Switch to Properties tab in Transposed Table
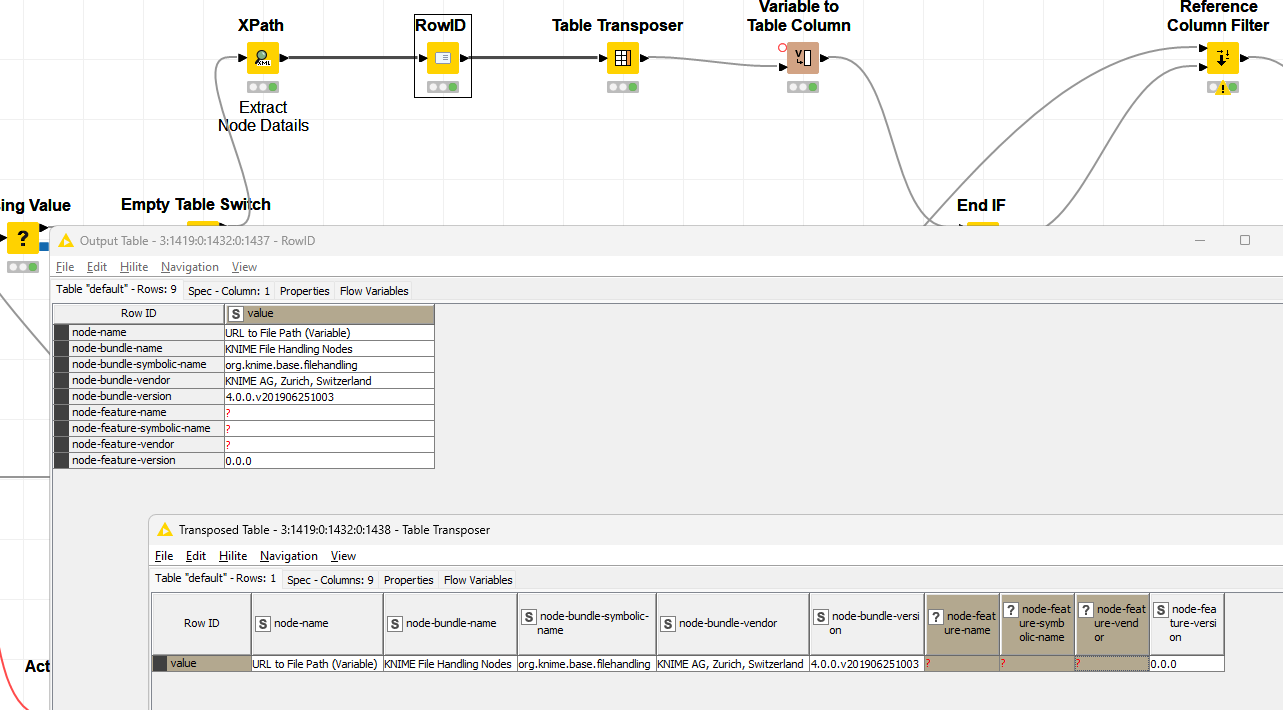Image resolution: width=1283 pixels, height=710 pixels. (x=408, y=580)
